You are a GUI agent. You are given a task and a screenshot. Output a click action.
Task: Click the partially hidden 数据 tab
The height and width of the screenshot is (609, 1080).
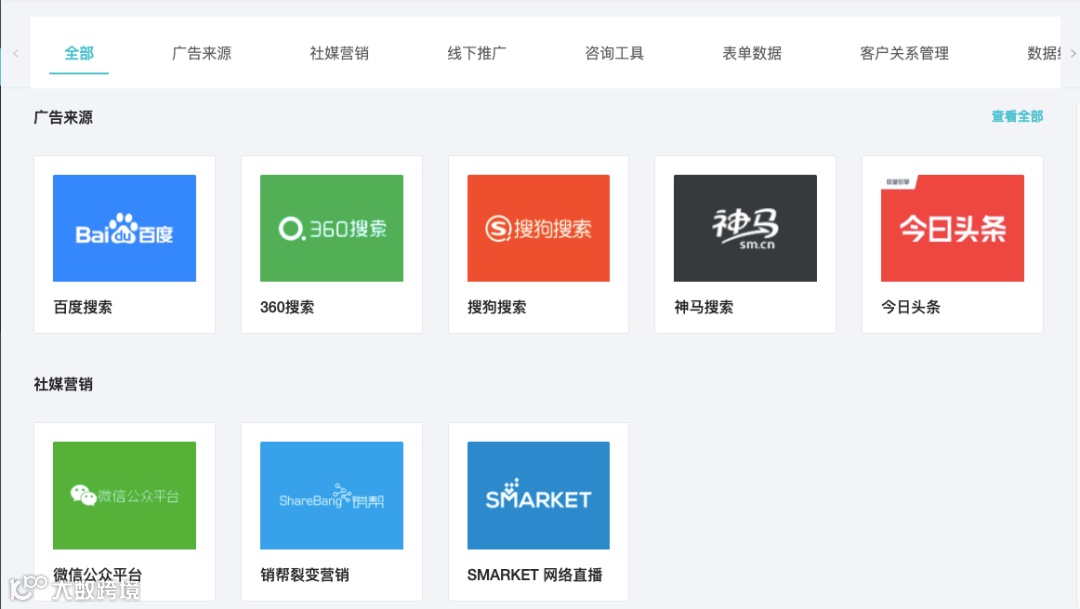(1043, 53)
